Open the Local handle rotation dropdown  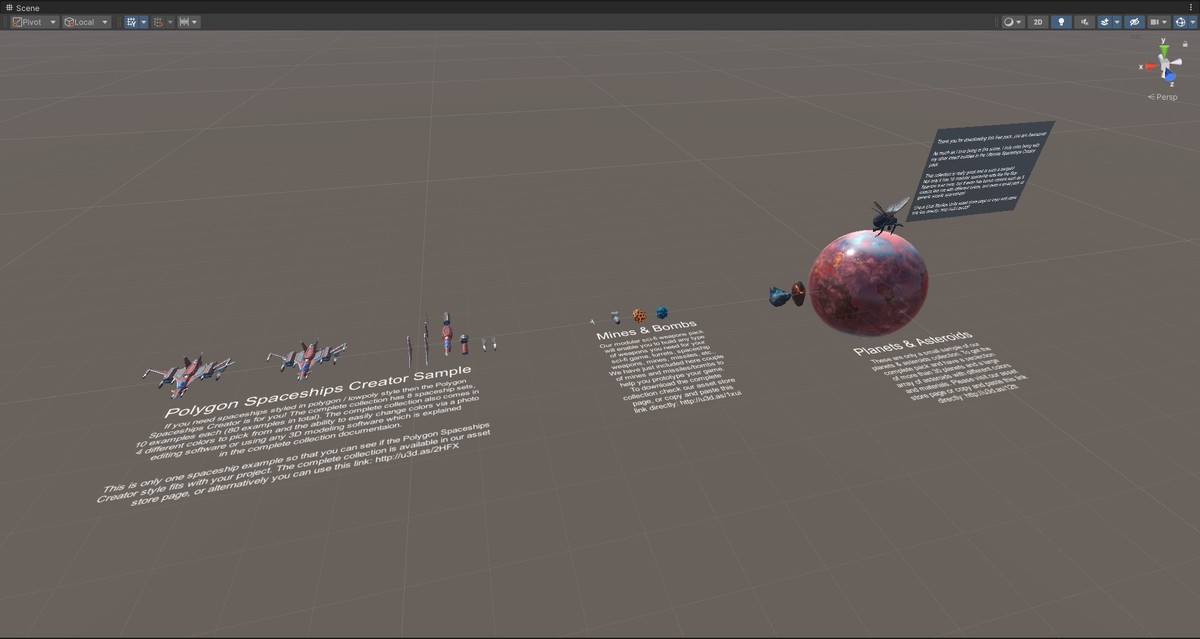click(86, 22)
